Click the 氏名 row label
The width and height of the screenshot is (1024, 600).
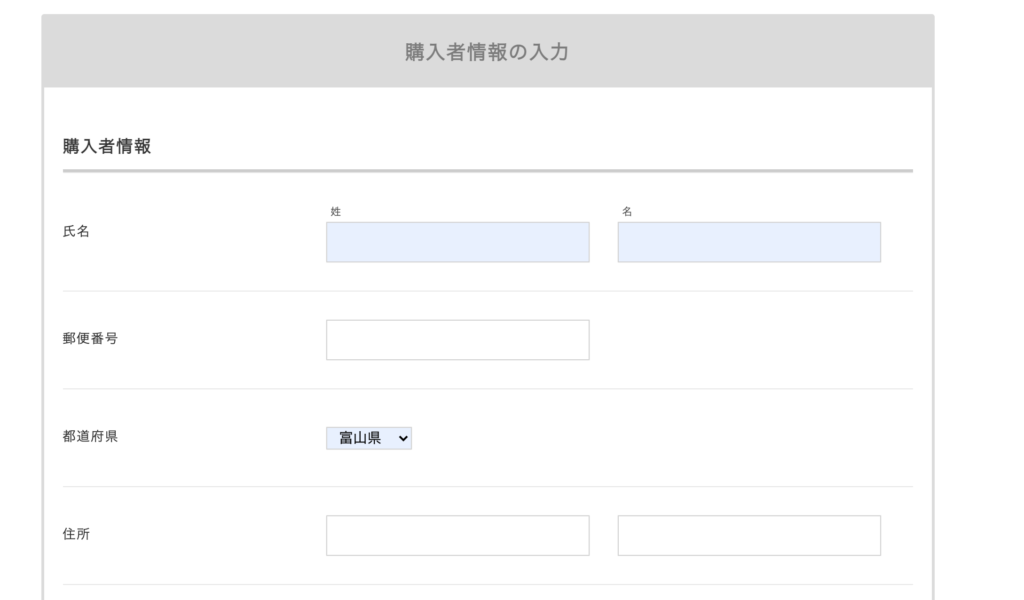pyautogui.click(x=77, y=232)
